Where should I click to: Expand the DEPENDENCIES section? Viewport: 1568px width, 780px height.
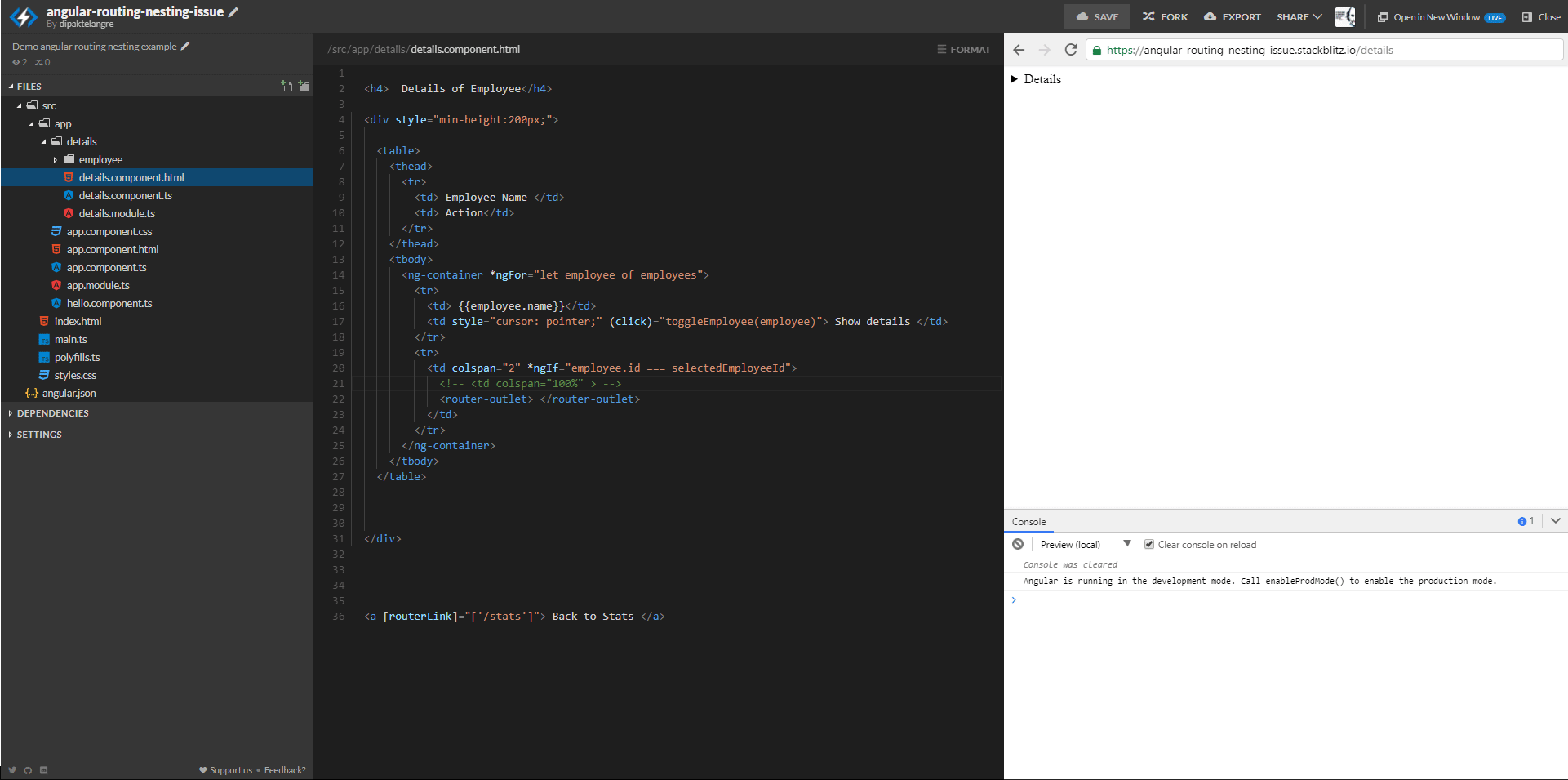[52, 413]
